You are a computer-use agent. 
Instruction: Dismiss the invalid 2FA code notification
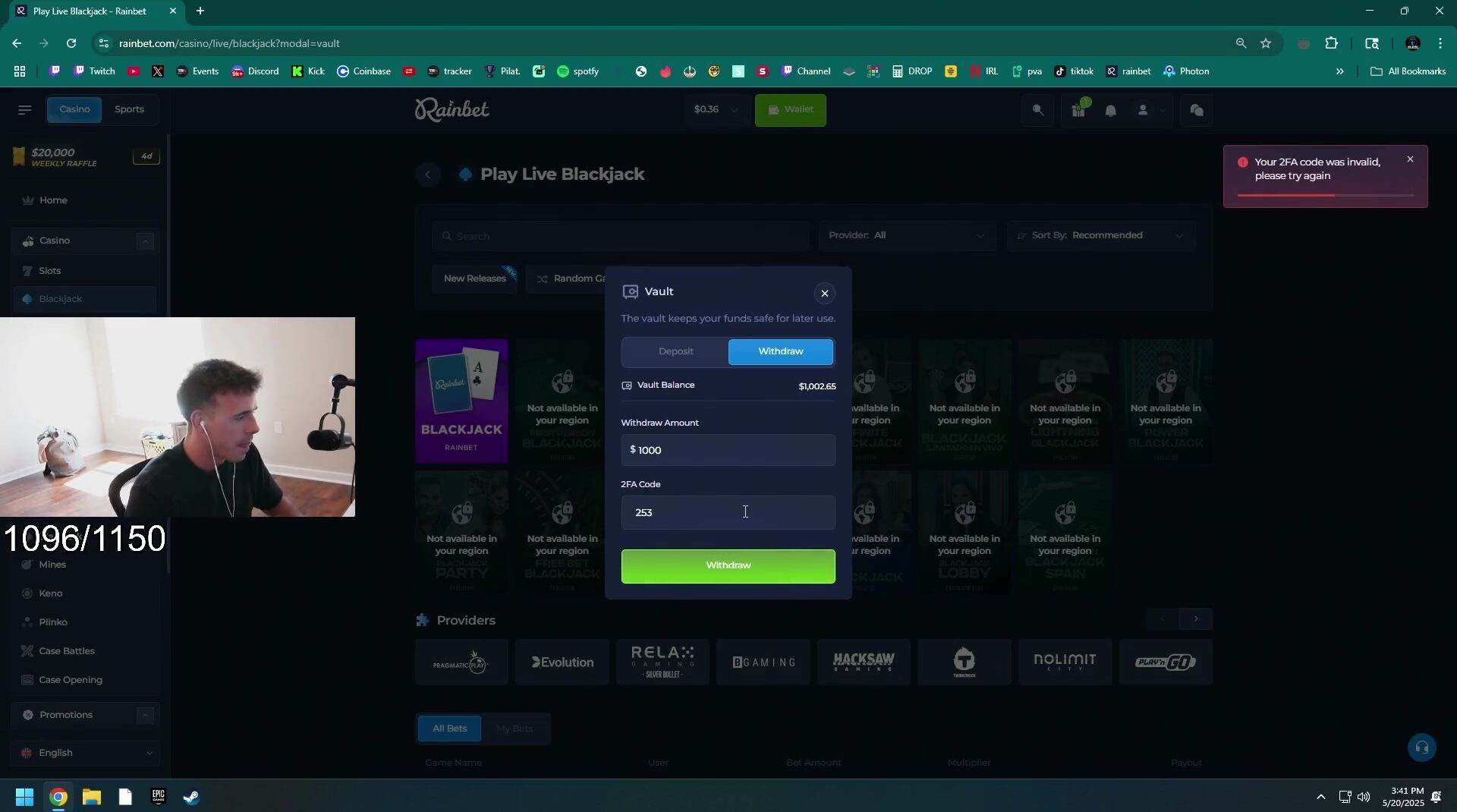point(1410,159)
